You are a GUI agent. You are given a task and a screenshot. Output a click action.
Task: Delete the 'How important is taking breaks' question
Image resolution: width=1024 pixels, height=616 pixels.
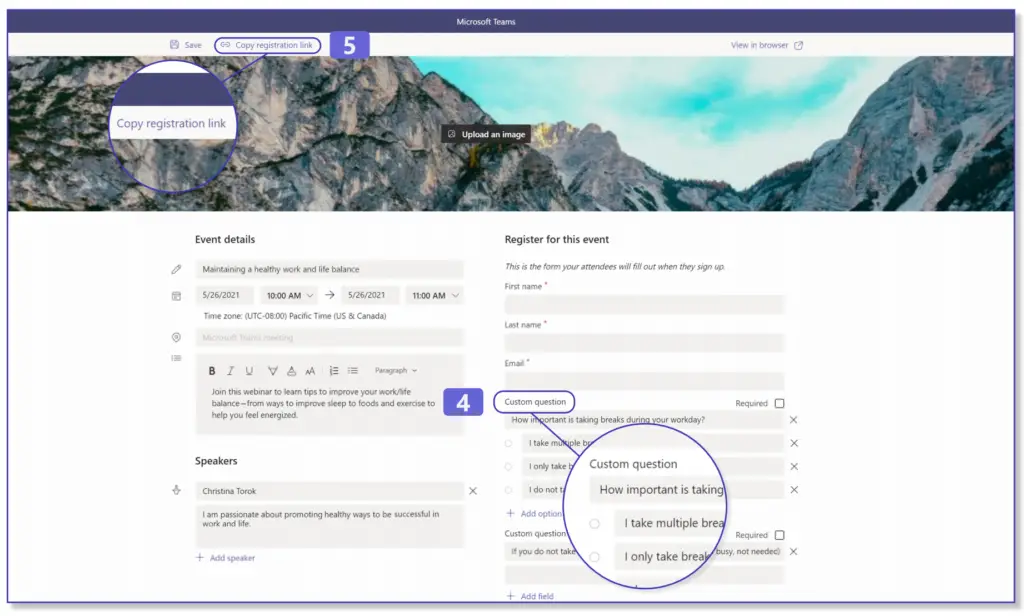(x=793, y=420)
